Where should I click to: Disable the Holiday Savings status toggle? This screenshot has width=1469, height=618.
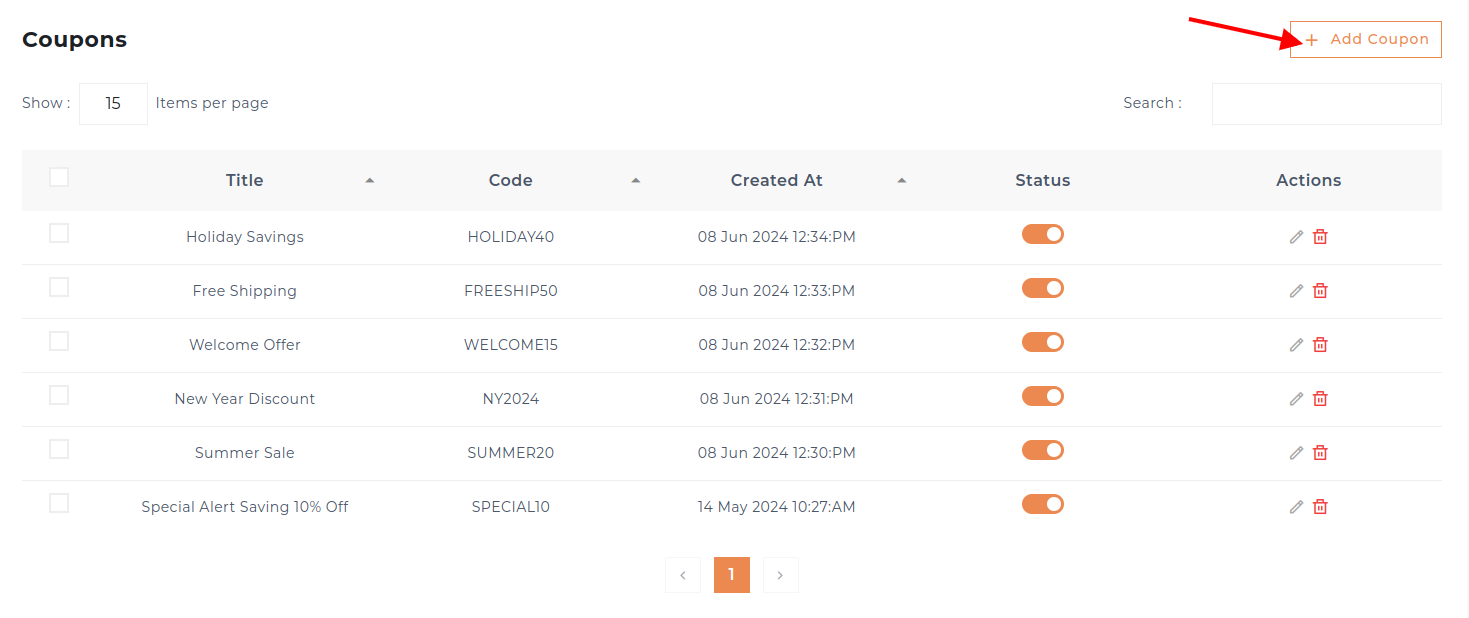(1042, 234)
